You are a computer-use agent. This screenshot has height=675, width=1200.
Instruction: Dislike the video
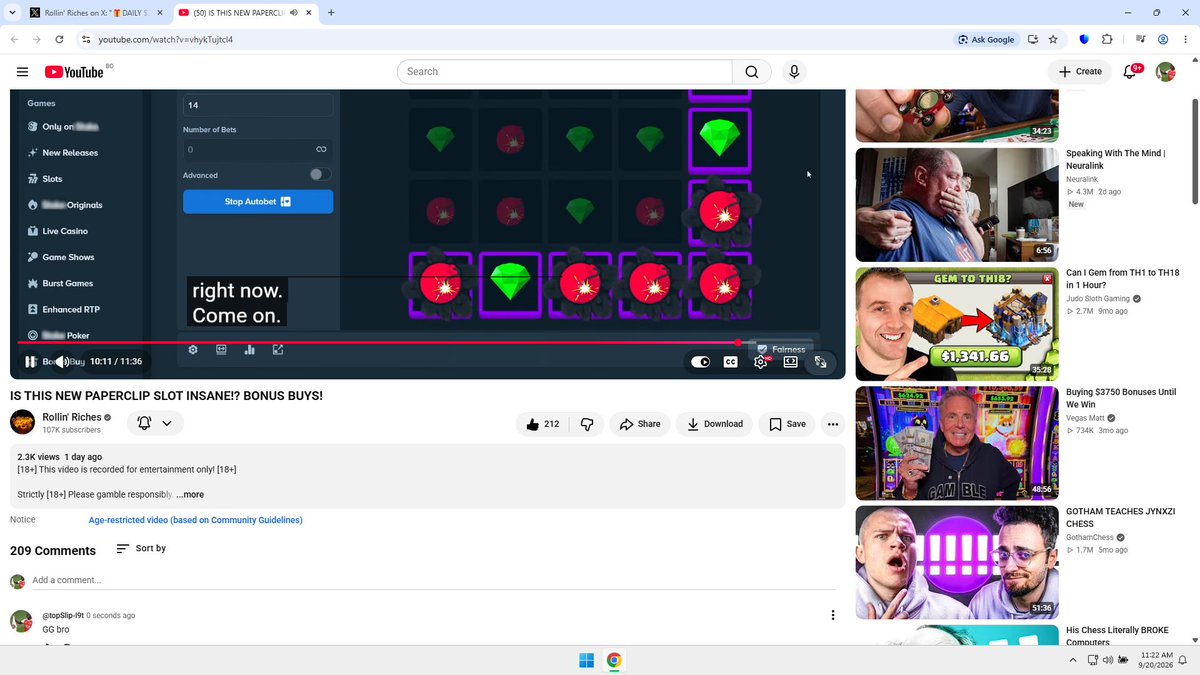(x=587, y=424)
